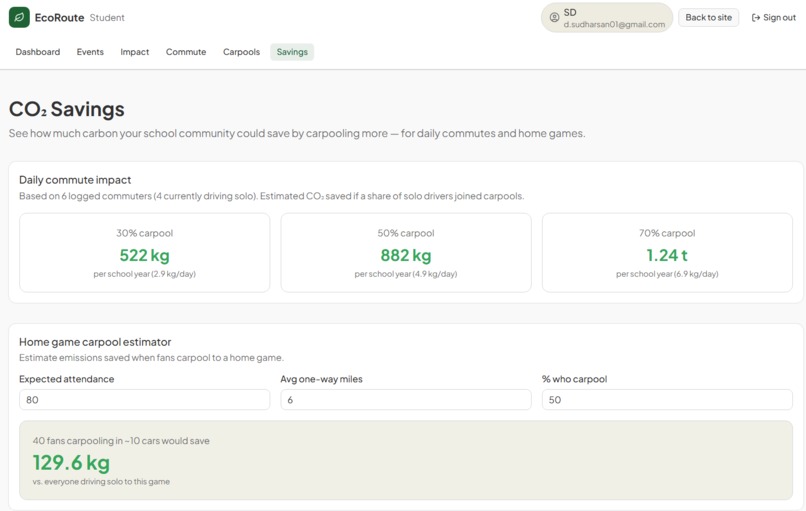Focus the Expected attendance field

click(x=144, y=399)
